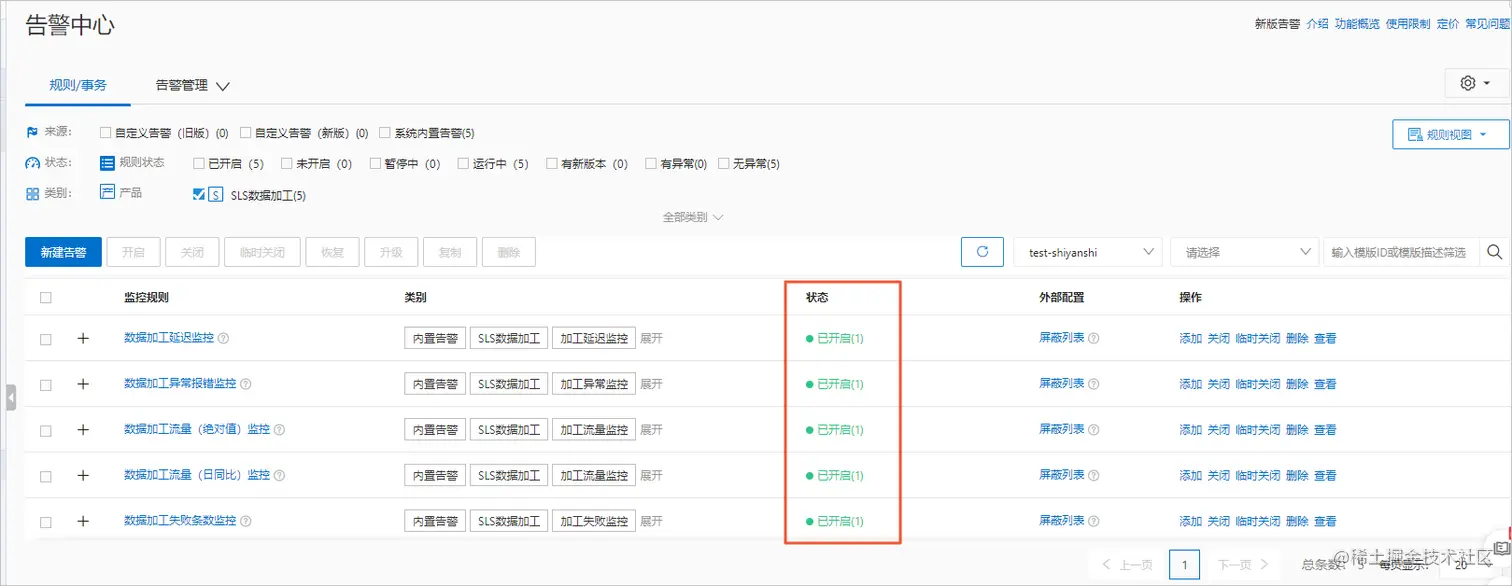
Task: Click the 规则状态 list icon
Action: [x=107, y=162]
